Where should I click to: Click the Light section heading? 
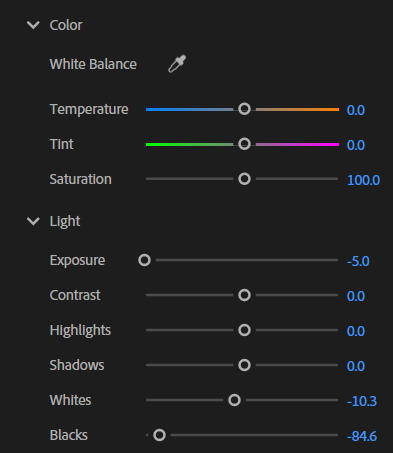65,221
